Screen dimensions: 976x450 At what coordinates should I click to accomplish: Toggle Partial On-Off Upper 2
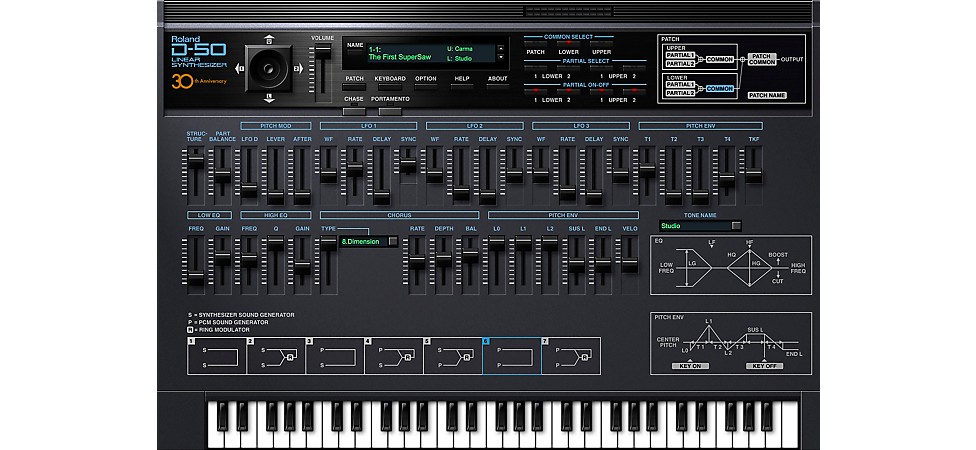click(634, 91)
